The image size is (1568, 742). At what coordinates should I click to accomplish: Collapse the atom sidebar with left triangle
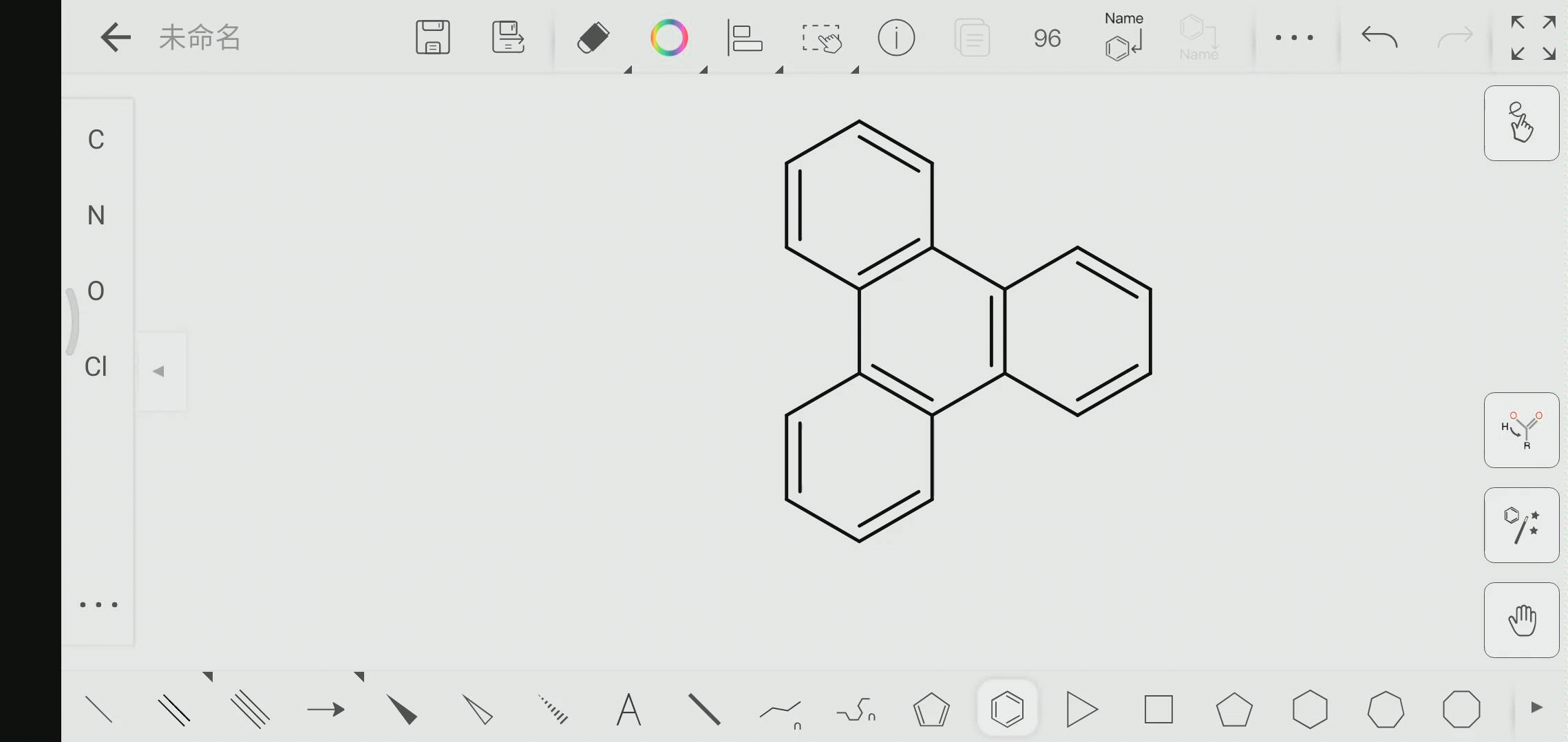(x=159, y=372)
